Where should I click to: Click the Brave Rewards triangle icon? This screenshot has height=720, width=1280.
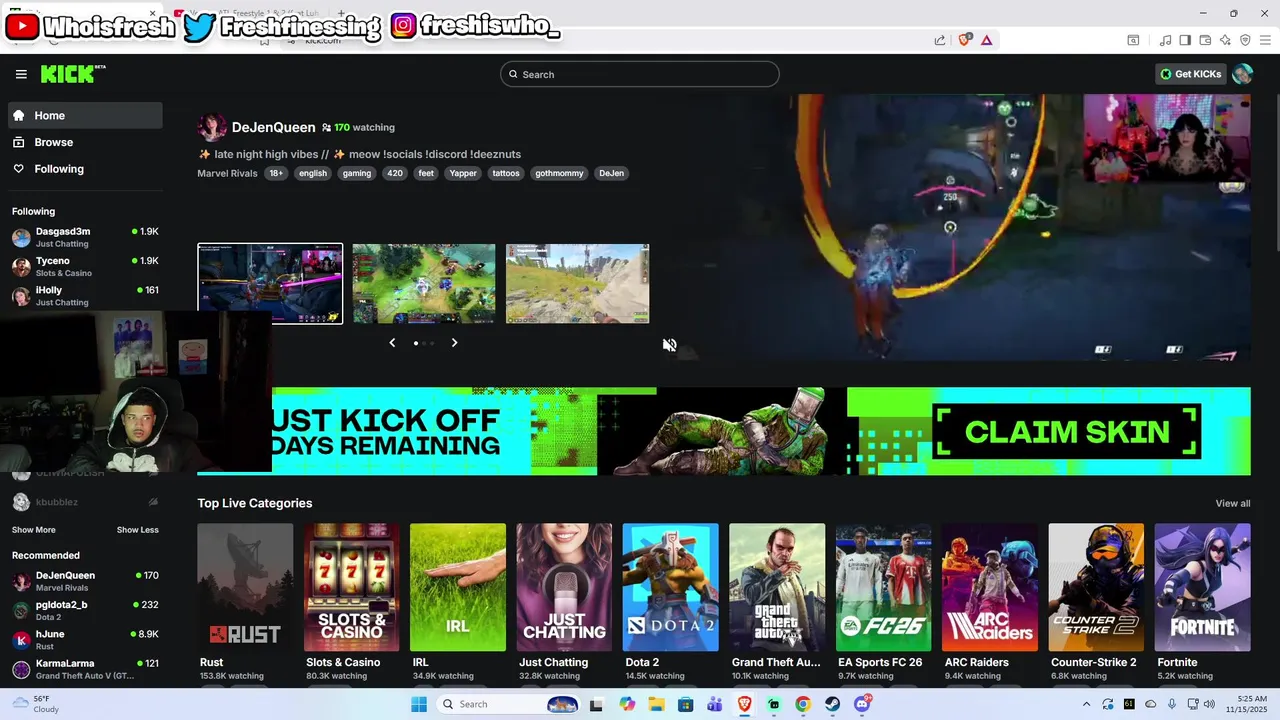pos(987,40)
